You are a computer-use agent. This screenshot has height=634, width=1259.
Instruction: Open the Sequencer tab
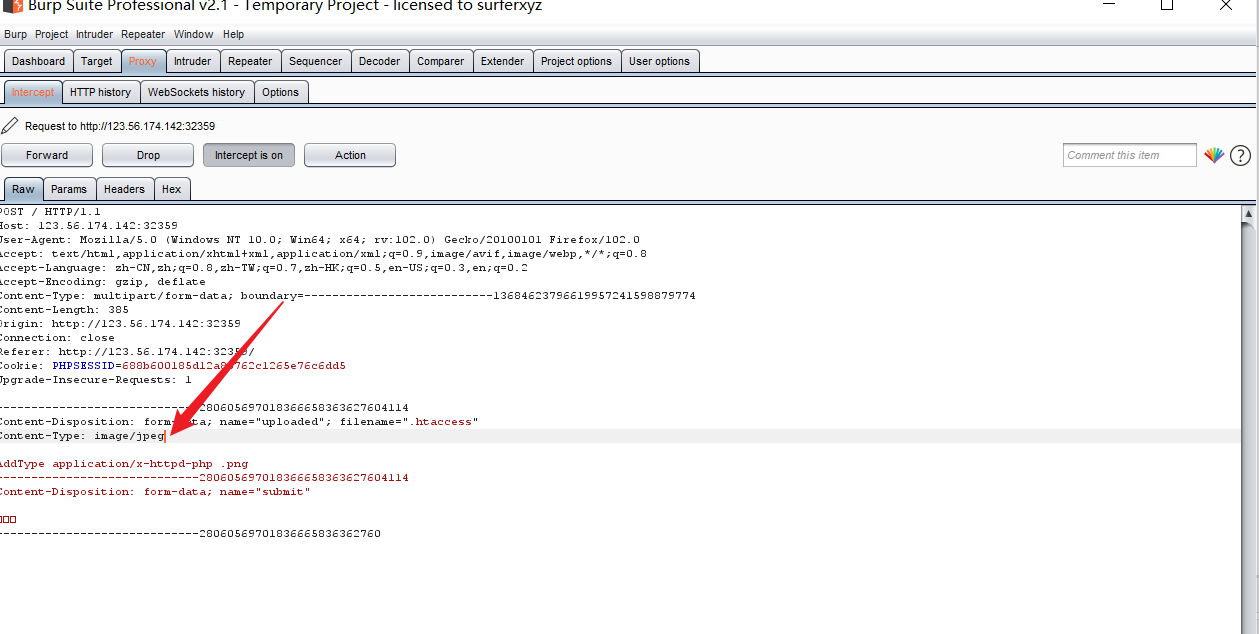point(316,61)
